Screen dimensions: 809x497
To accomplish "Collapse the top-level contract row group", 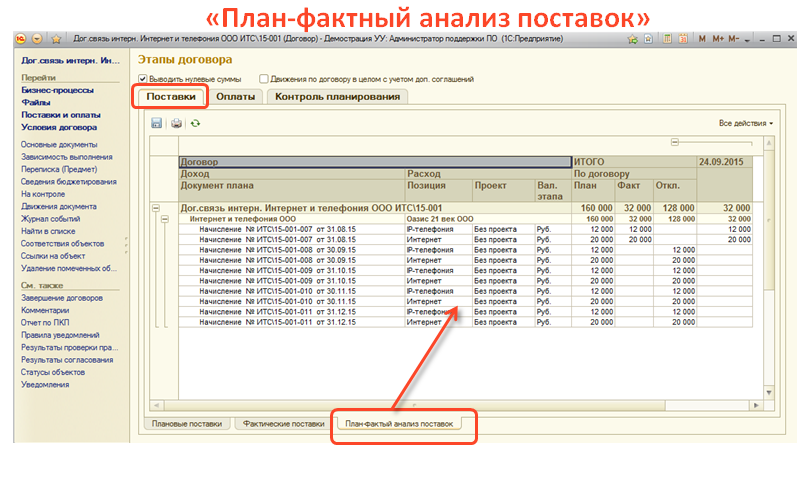I will tap(155, 208).
